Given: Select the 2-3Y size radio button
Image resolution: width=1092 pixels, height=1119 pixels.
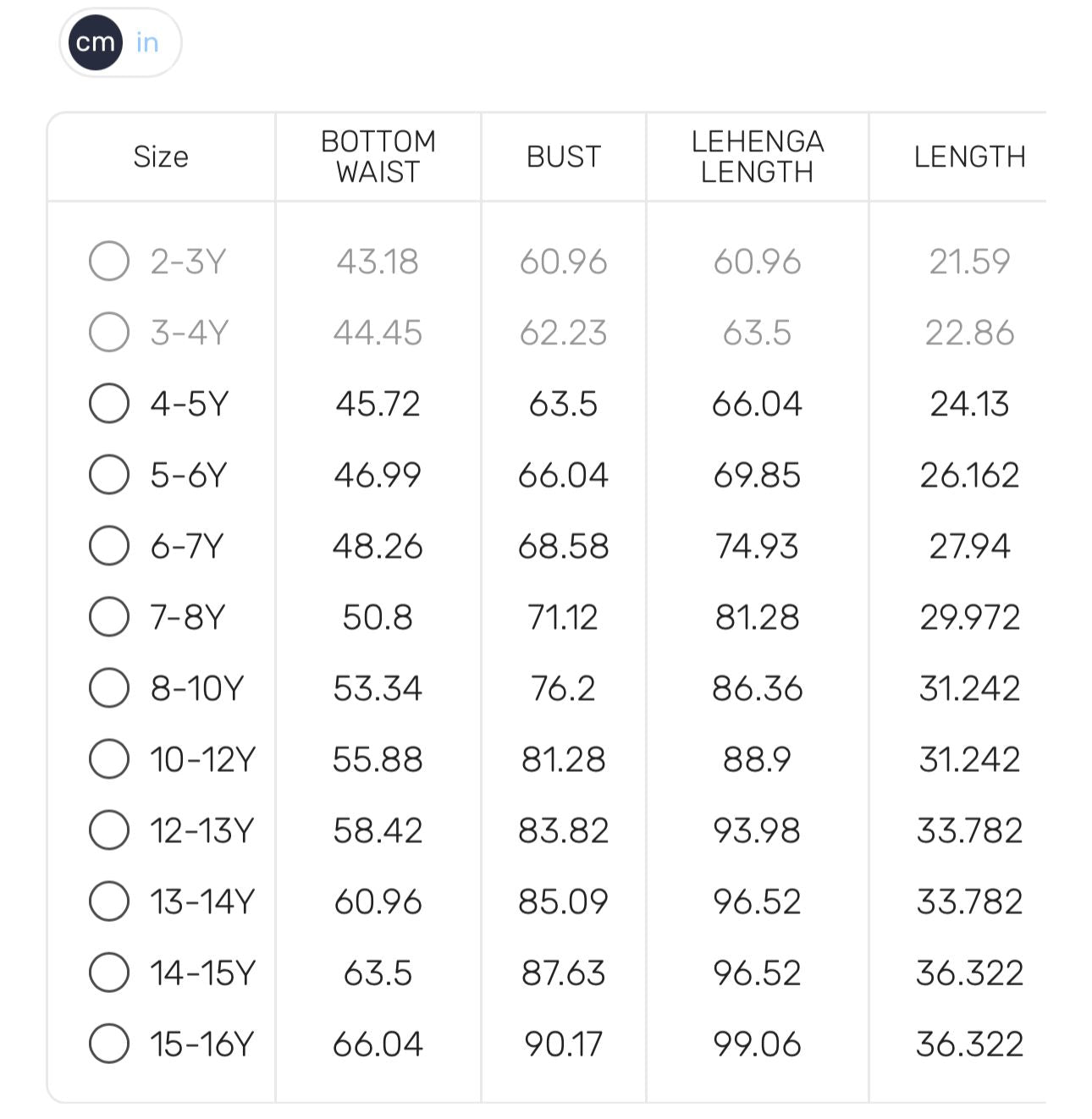Looking at the screenshot, I should click(109, 261).
